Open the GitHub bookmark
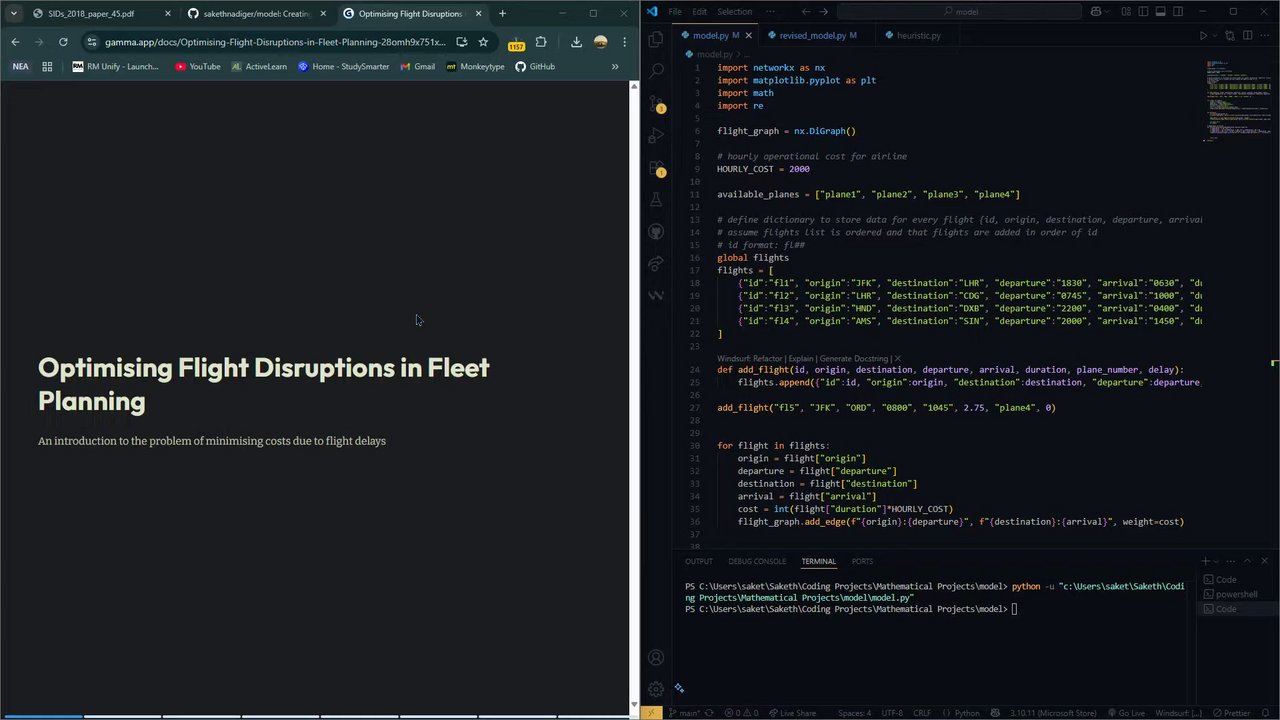Screen dimensions: 1280x720 click(535, 66)
